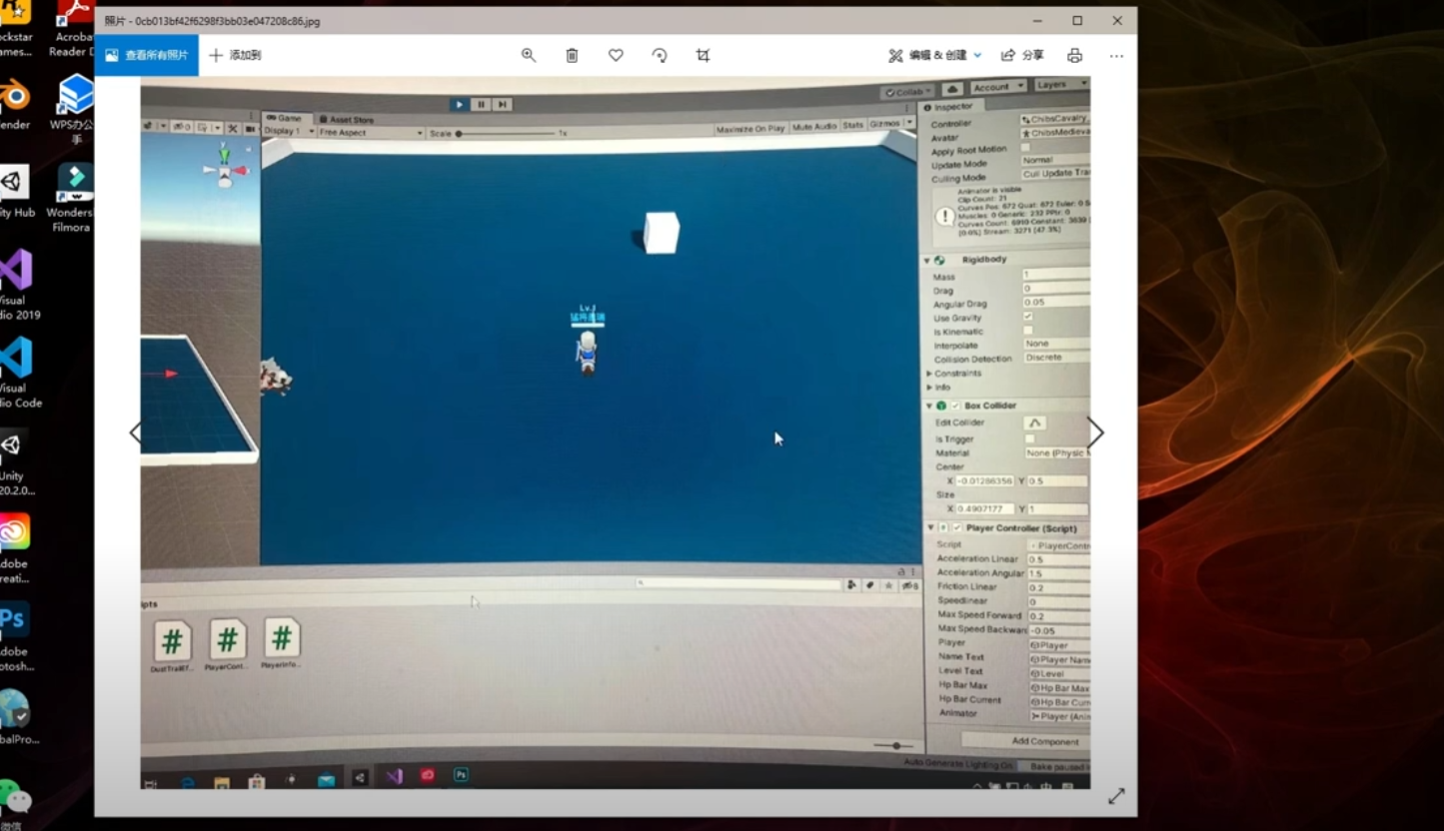This screenshot has height=831, width=1444.
Task: Go to the previous photo with left arrow
Action: tap(135, 433)
